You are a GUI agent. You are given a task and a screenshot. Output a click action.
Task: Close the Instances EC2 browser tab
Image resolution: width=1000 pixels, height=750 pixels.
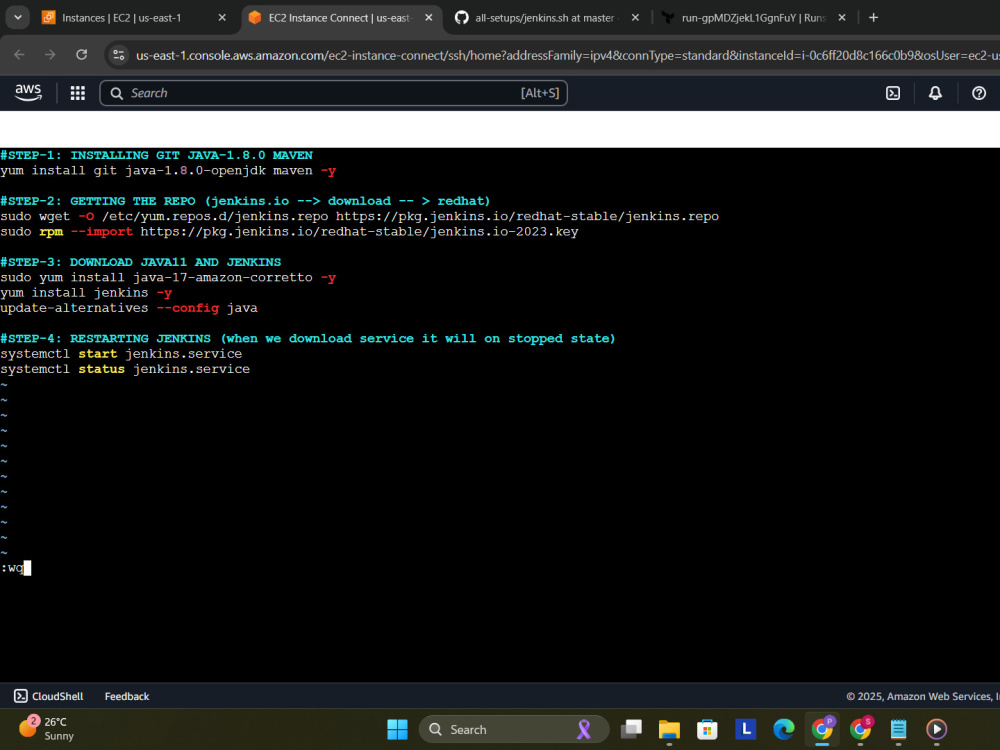coord(222,18)
